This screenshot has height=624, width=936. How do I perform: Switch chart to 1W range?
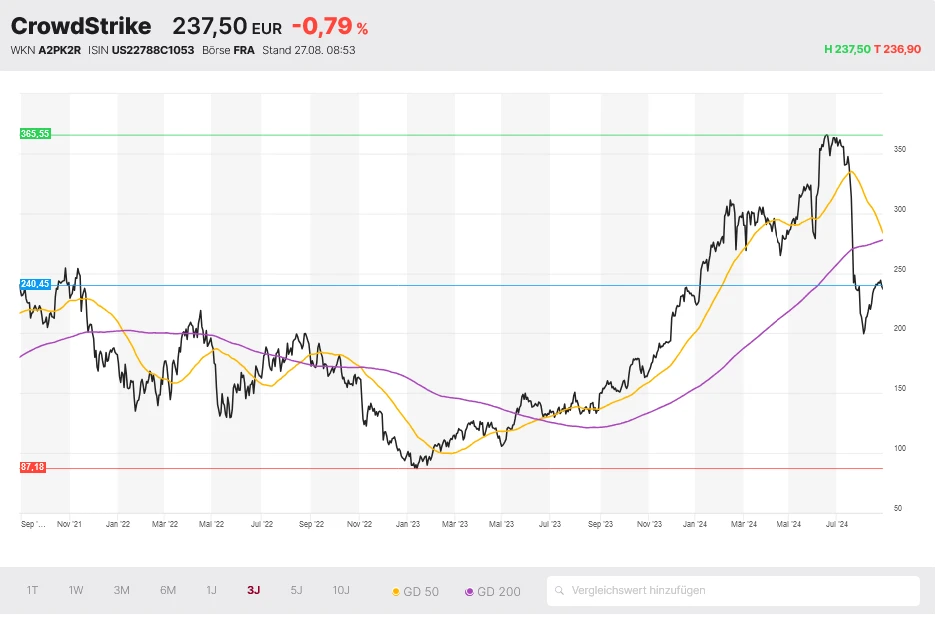[x=76, y=590]
